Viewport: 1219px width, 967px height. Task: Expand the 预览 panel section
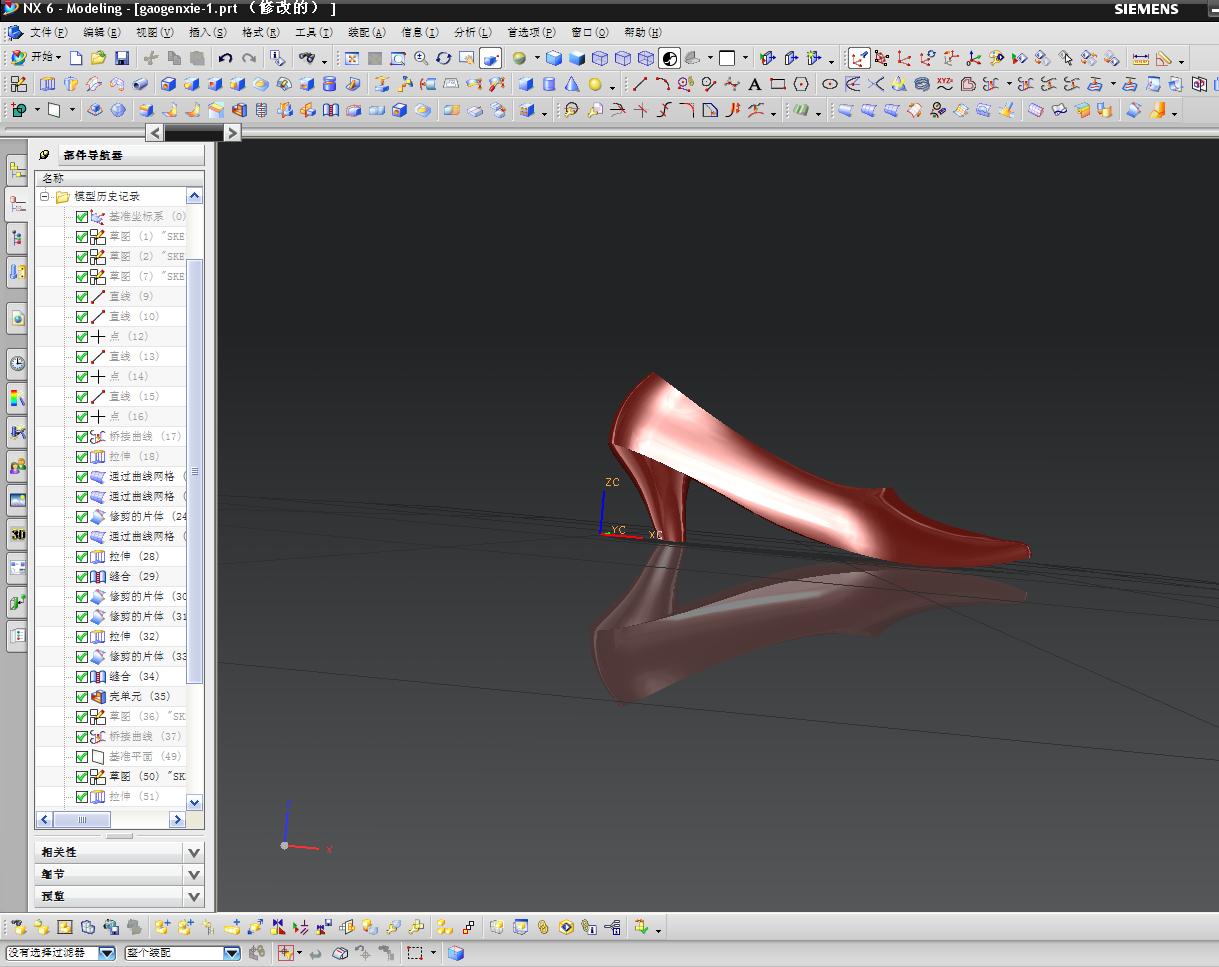point(194,896)
